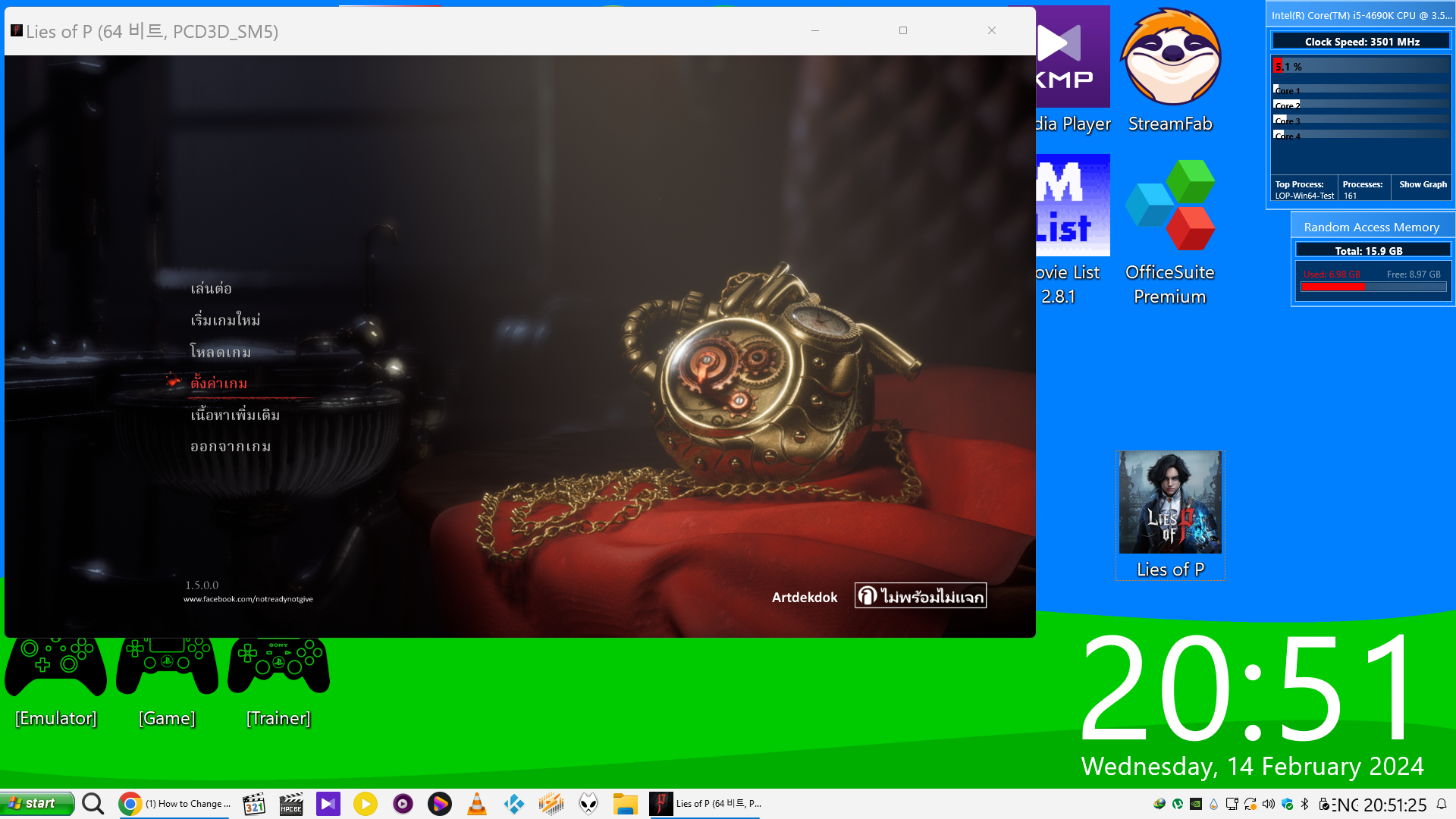Click the water-drop tray icon
Screen dimensions: 1456x819
[x=1214, y=804]
